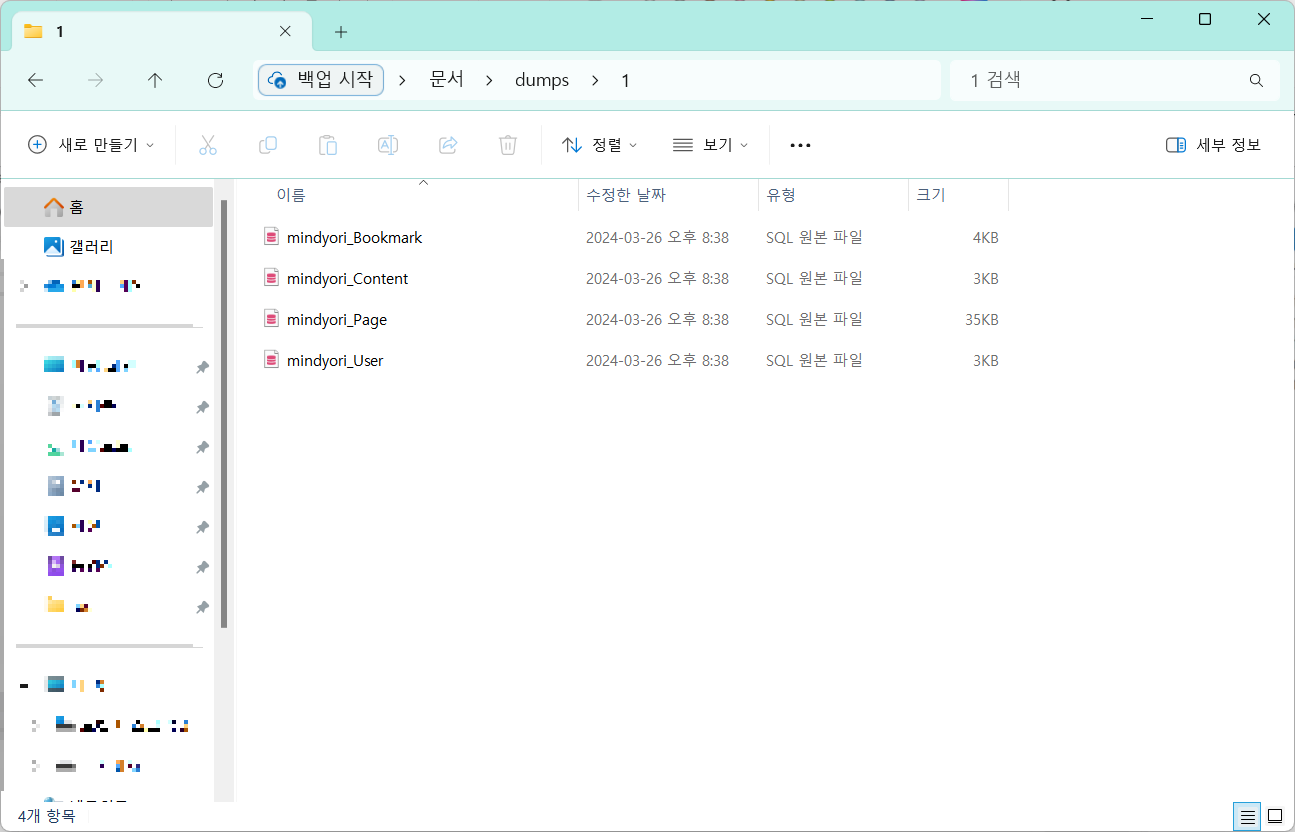Click breadcrumb folder 1 in address bar
The image size is (1295, 832).
(x=625, y=80)
